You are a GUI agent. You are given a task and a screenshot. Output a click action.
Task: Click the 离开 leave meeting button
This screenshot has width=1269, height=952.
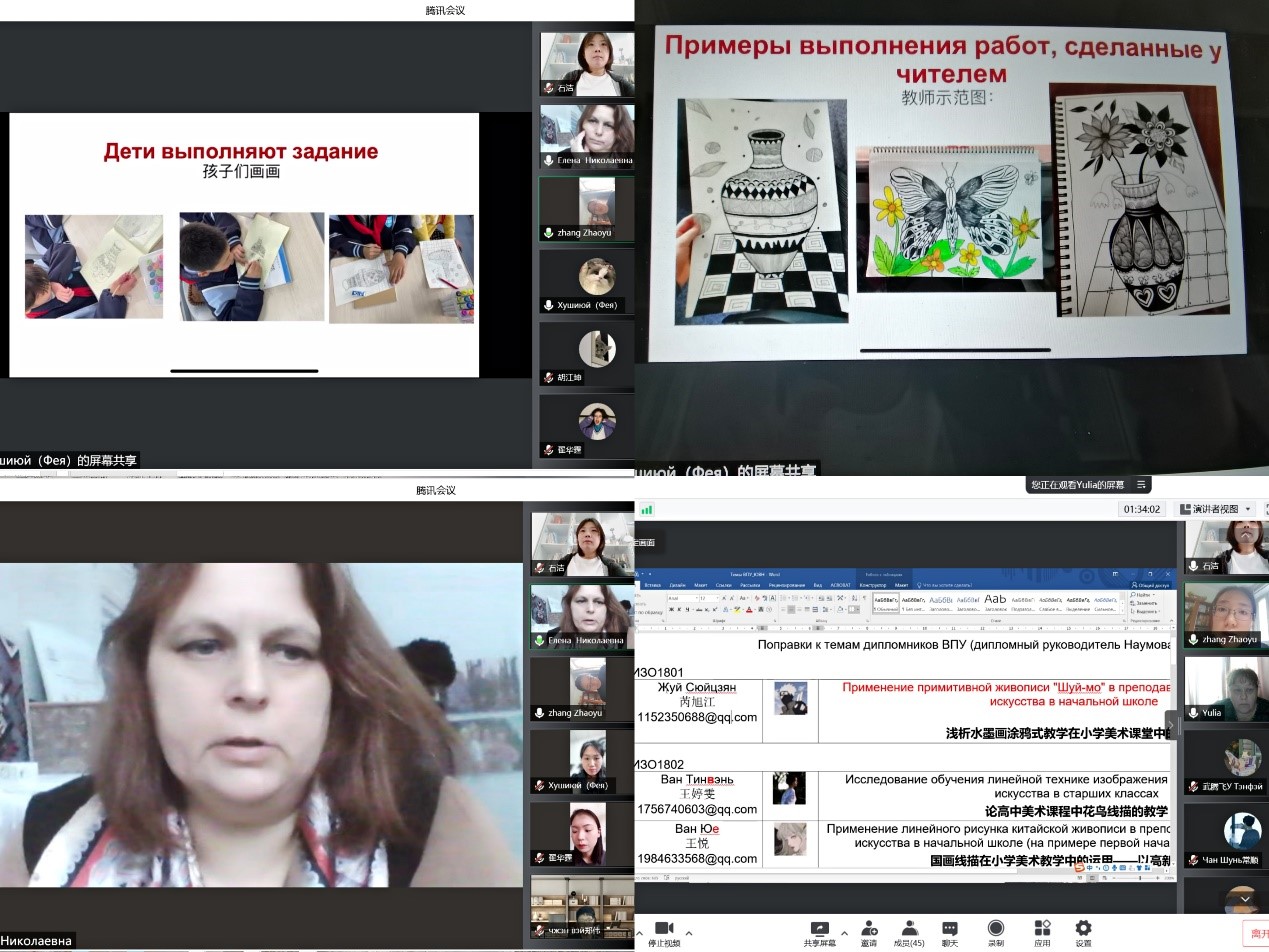1254,933
